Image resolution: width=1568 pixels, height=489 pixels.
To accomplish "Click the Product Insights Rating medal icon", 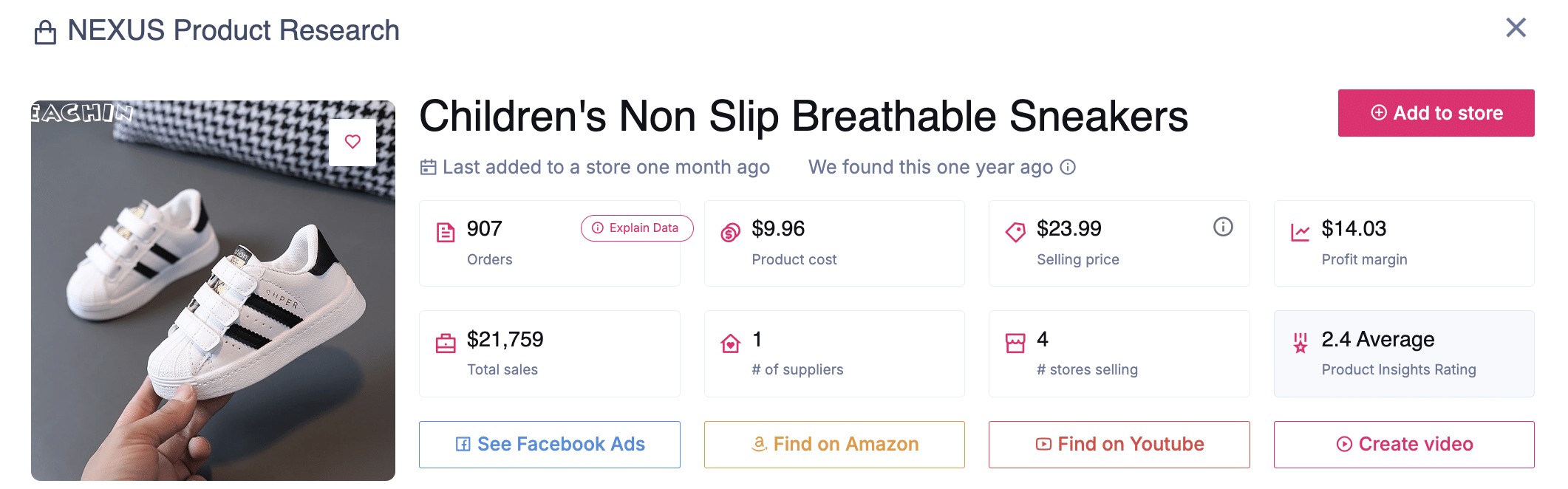I will click(1300, 343).
